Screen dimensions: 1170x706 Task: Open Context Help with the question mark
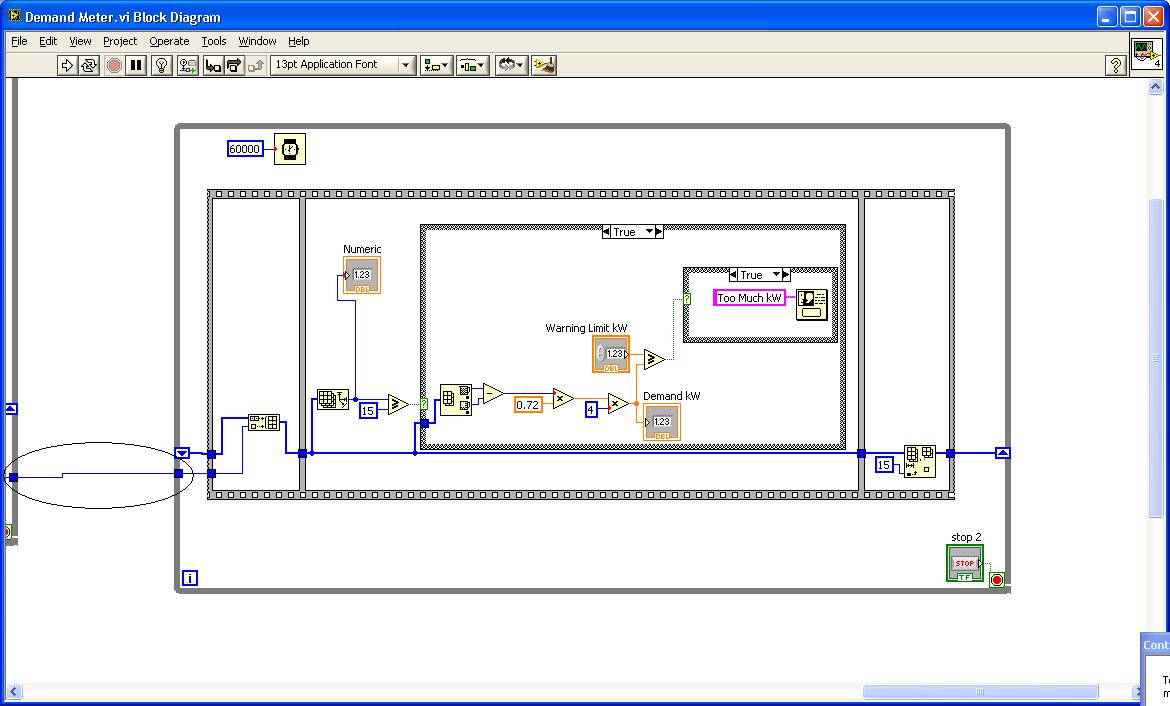(x=1116, y=65)
